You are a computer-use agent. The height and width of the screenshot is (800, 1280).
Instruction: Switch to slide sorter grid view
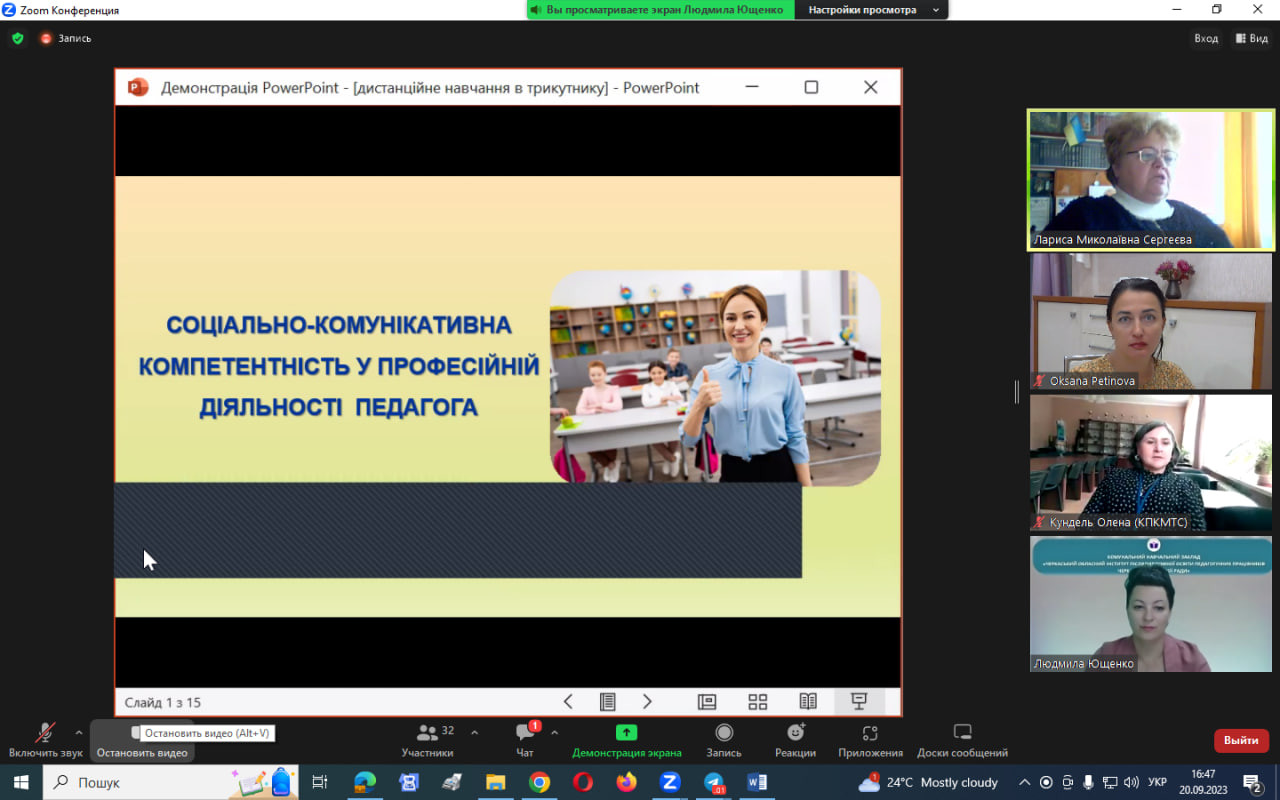(x=757, y=702)
